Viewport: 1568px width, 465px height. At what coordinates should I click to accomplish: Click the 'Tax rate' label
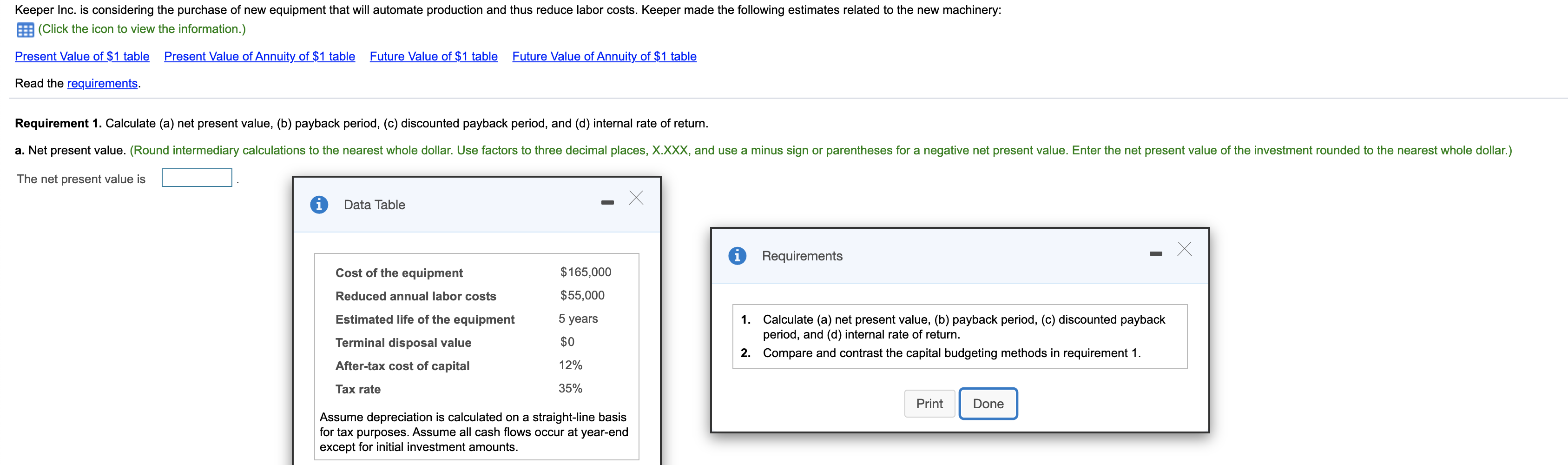358,389
